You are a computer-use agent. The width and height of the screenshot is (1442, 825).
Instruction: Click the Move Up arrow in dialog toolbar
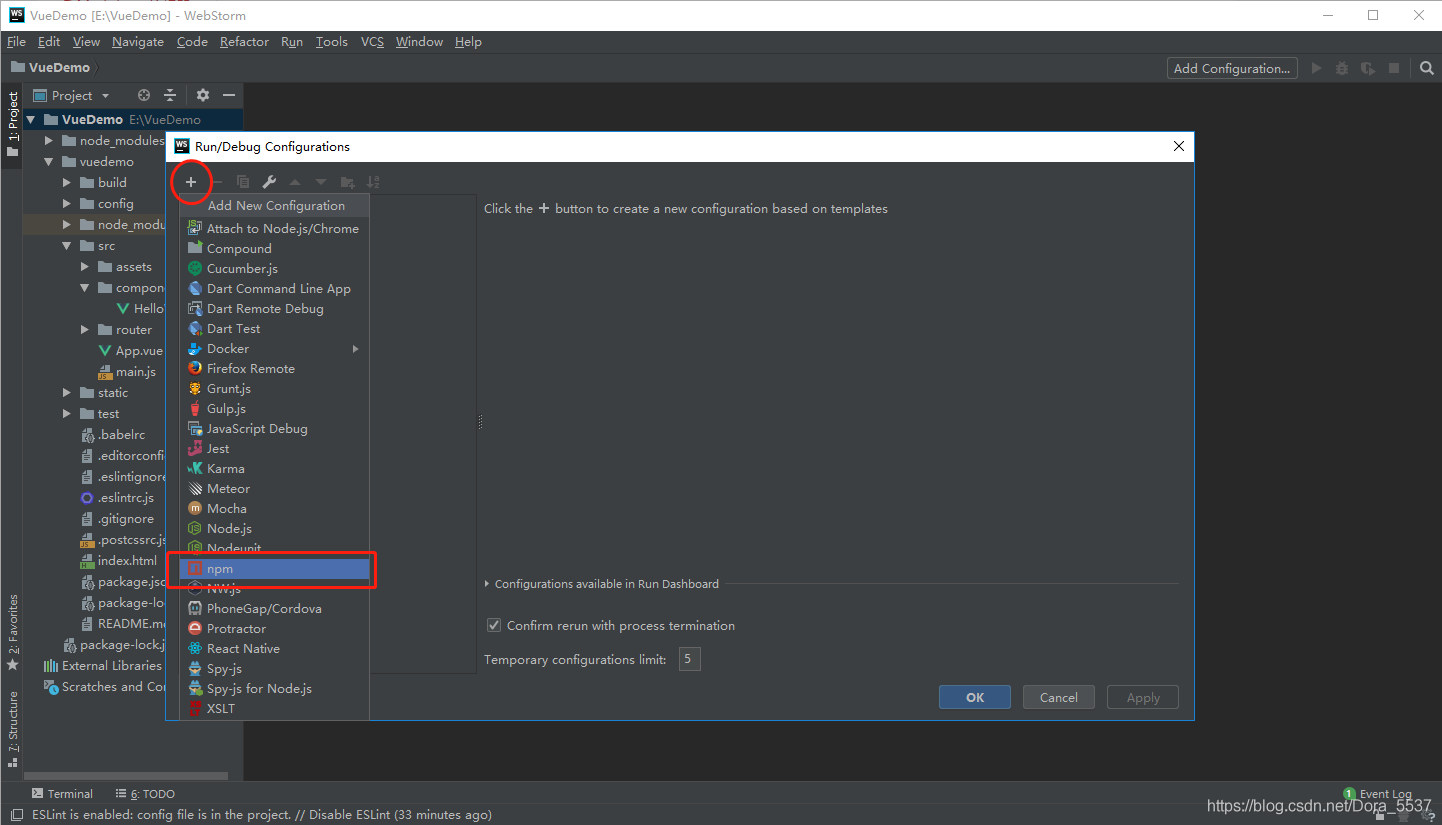(x=295, y=182)
